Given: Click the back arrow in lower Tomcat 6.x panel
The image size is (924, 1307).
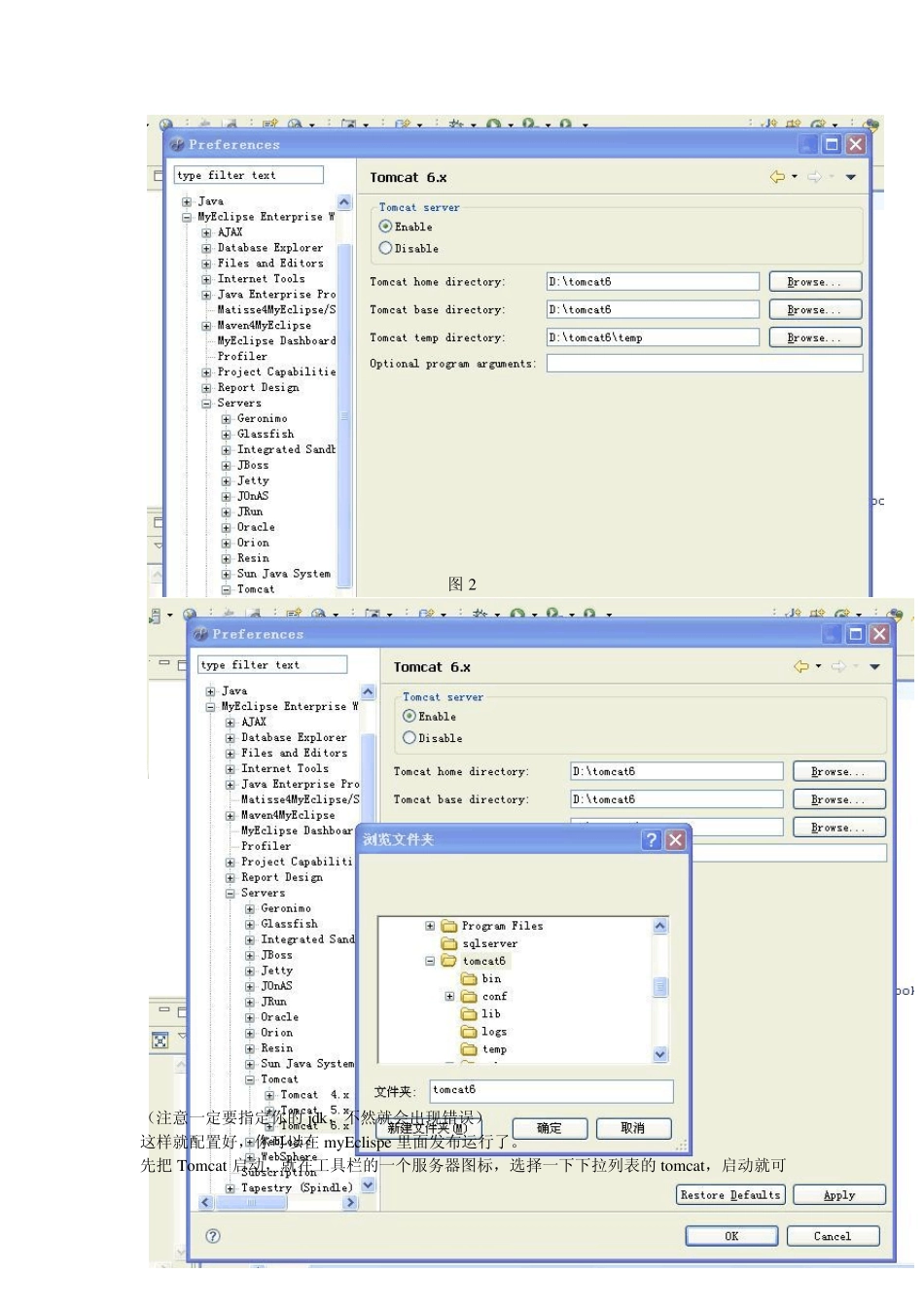Looking at the screenshot, I should [x=801, y=666].
